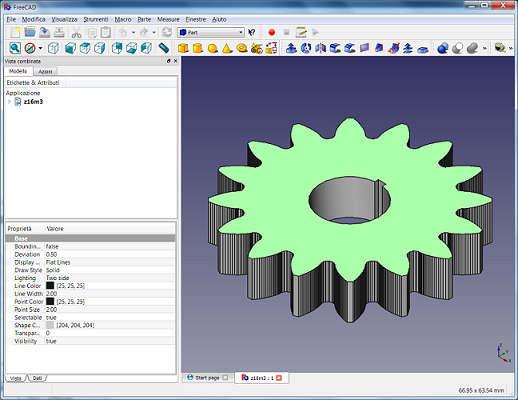Screen dimensions: 518x400
Task: Start macro recording with the red circle
Action: (x=272, y=32)
